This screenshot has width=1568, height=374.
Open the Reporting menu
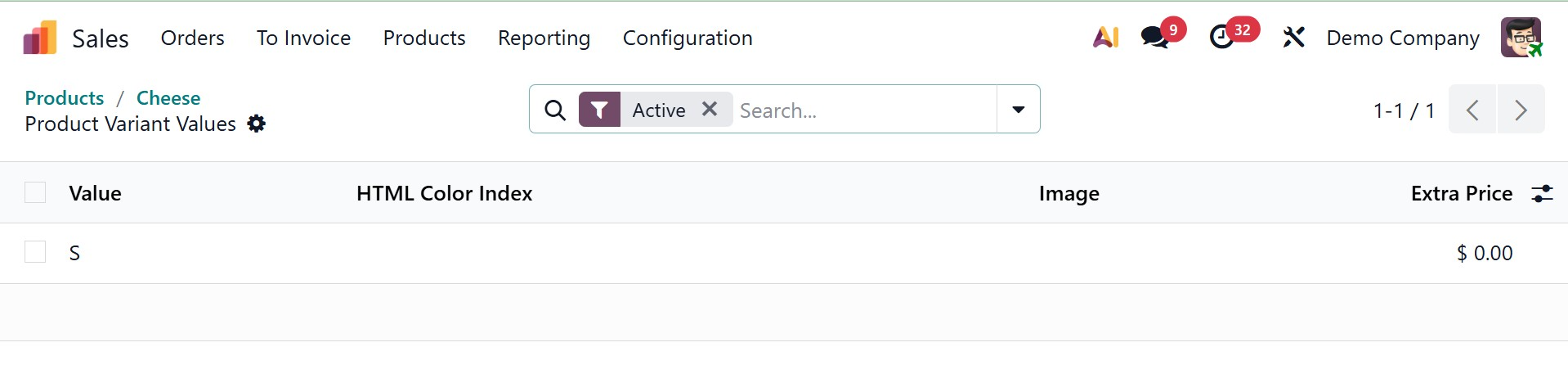544,38
